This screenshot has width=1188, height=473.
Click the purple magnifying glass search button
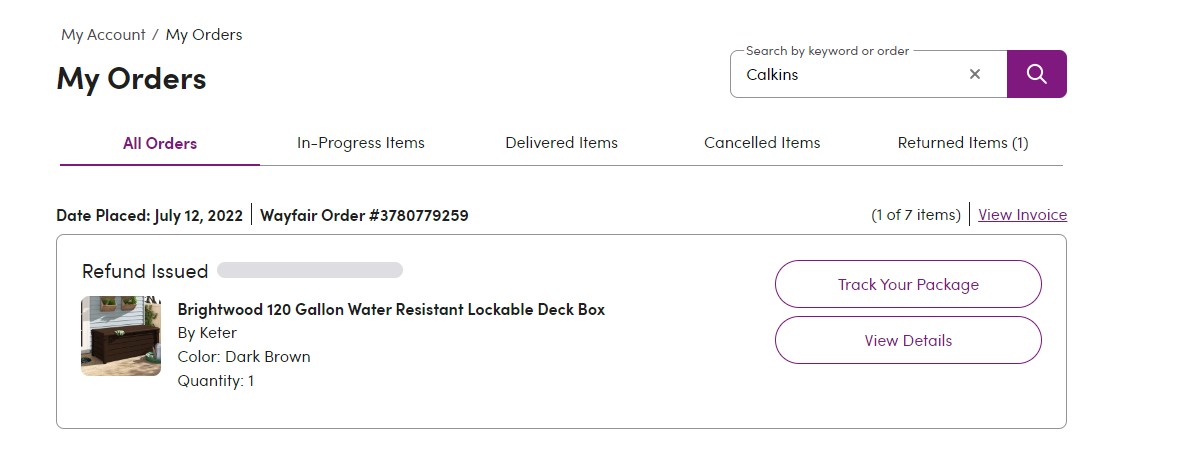pyautogui.click(x=1036, y=74)
